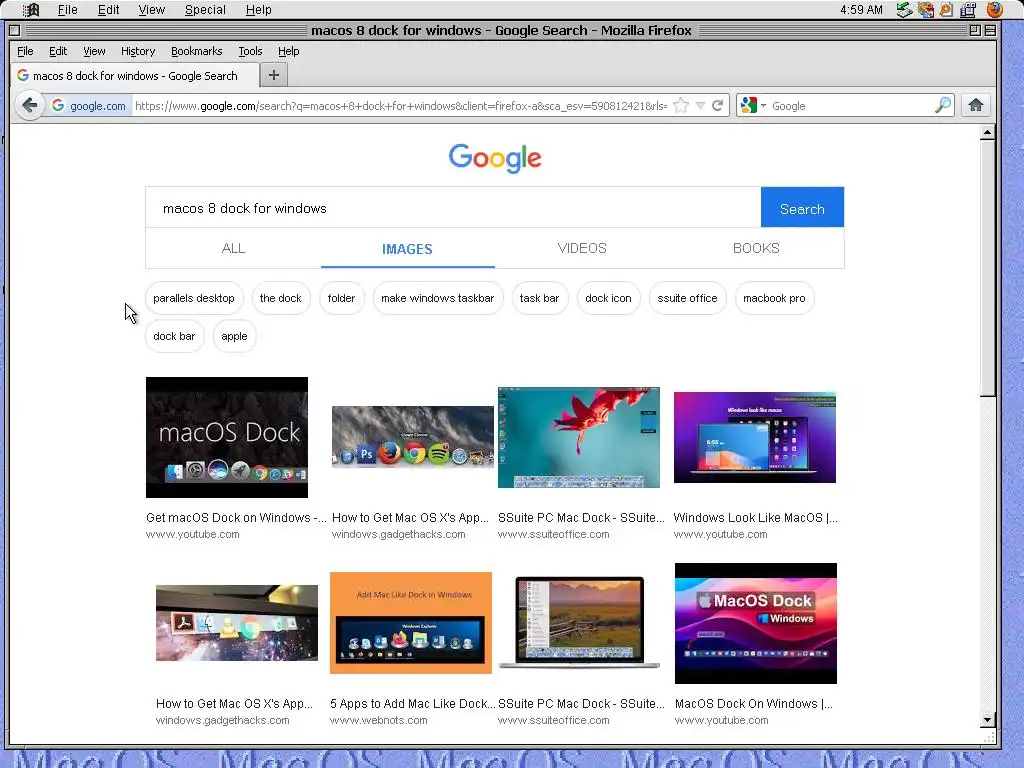Filter by task bar chip
The width and height of the screenshot is (1024, 768).
539,298
